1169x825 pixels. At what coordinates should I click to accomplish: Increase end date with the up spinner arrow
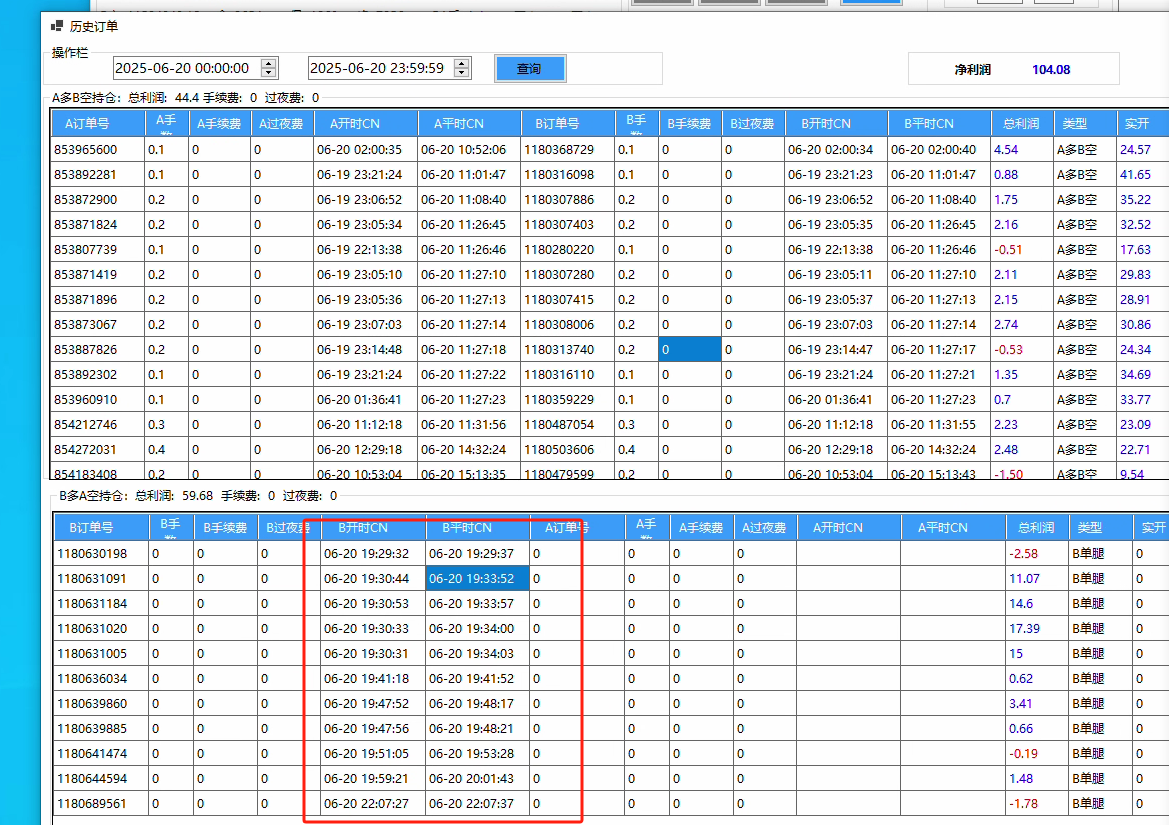click(x=461, y=63)
